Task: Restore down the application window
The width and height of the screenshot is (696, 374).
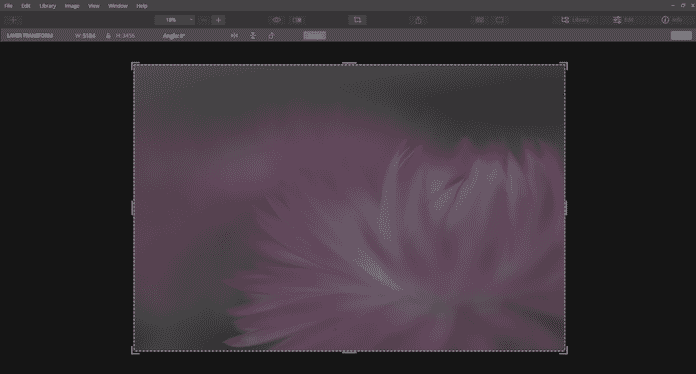Action: click(683, 5)
